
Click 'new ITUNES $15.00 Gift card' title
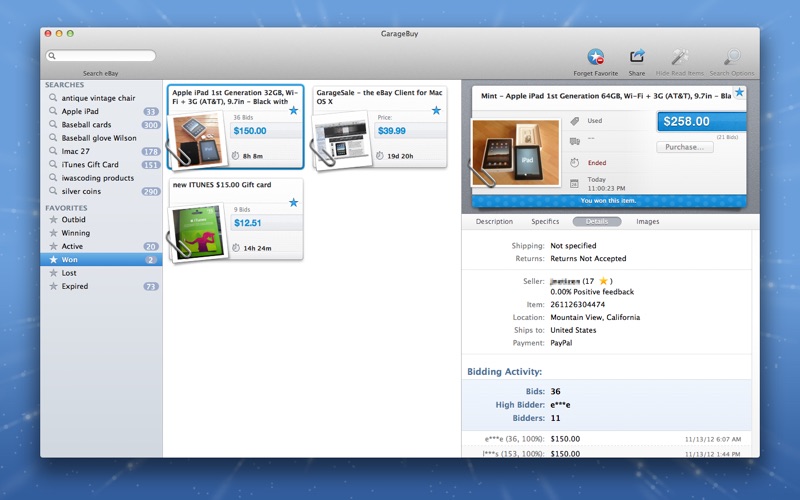tap(222, 185)
